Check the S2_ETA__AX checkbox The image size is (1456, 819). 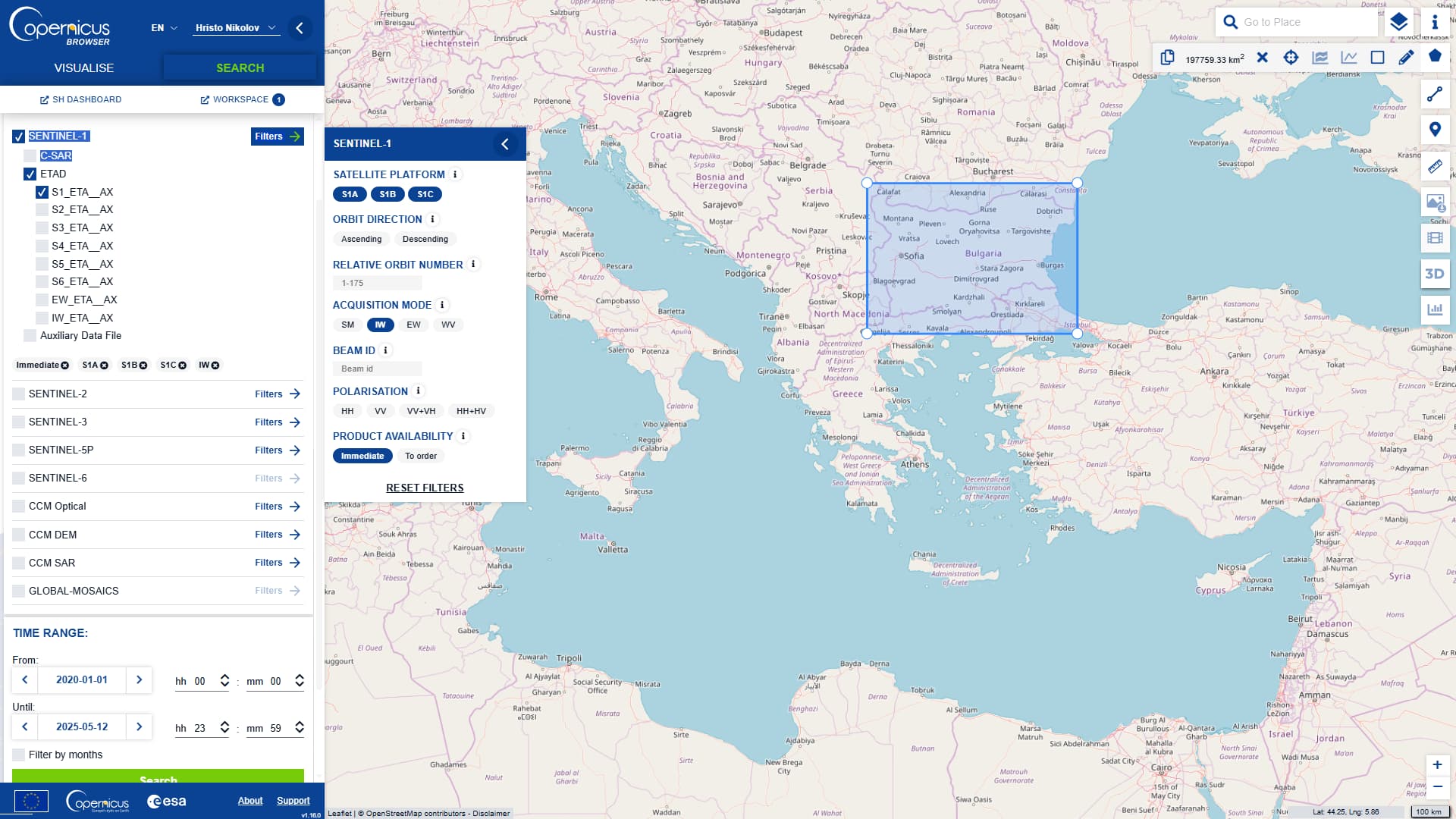[42, 210]
